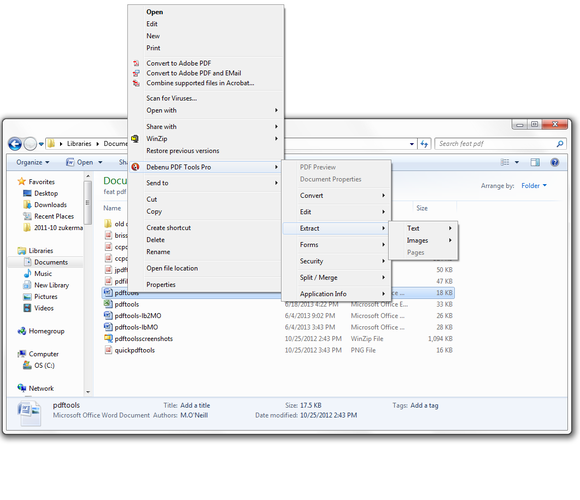This screenshot has height=500, width=580.
Task: Click the quickpdftools PNG file icon
Action: [x=108, y=349]
